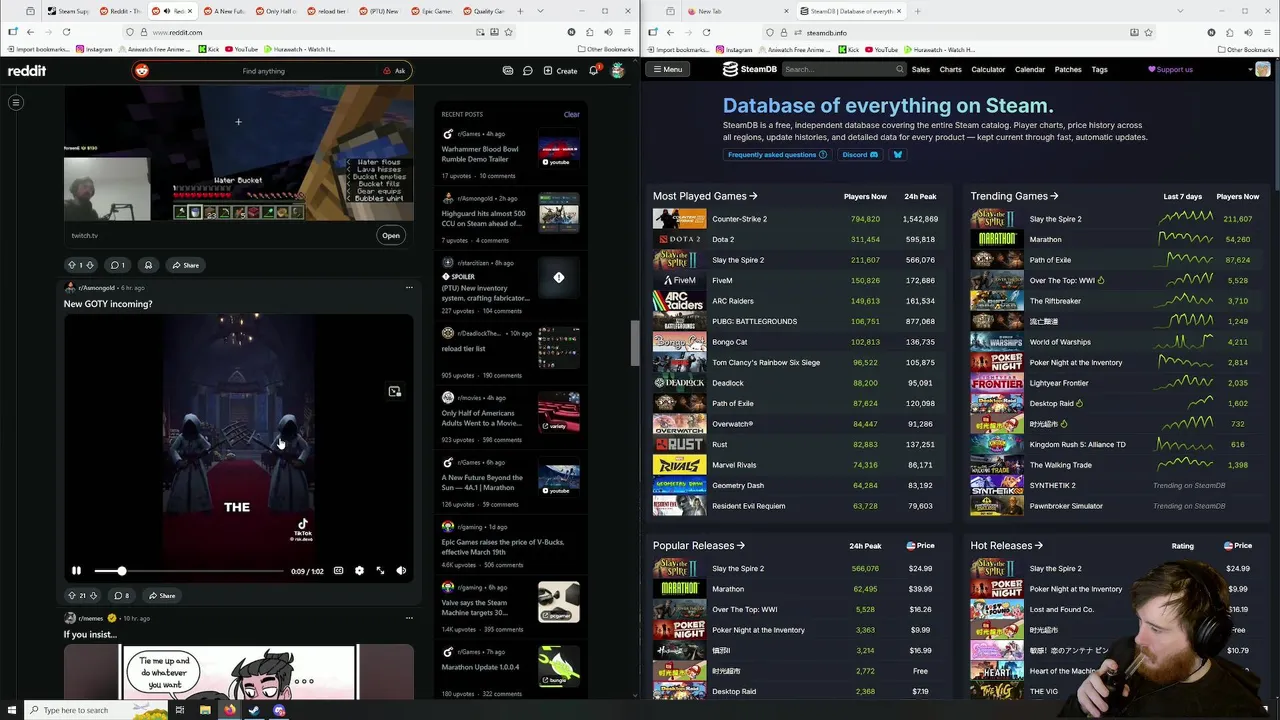This screenshot has height=720, width=1280.
Task: Give an award on the twitch.tv post
Action: 148,265
